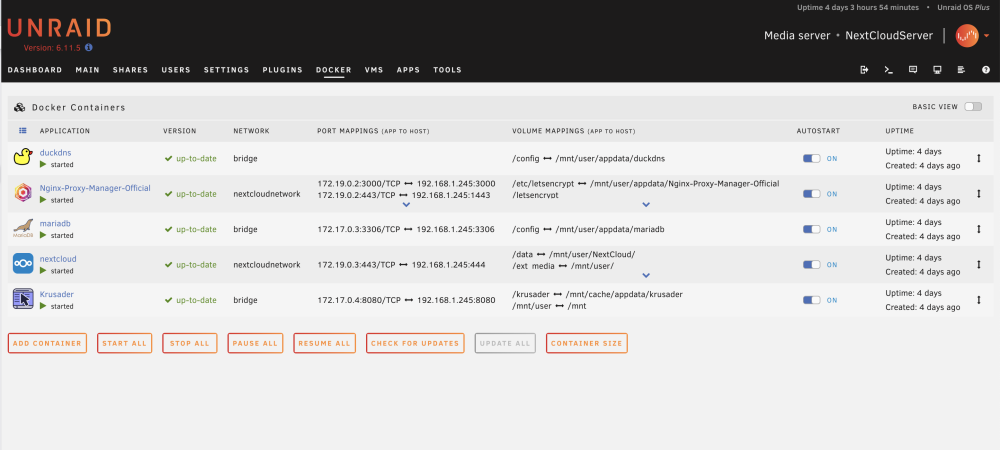Click the duckdns yellow duck icon
Screen dimensions: 1000x450
[23, 157]
